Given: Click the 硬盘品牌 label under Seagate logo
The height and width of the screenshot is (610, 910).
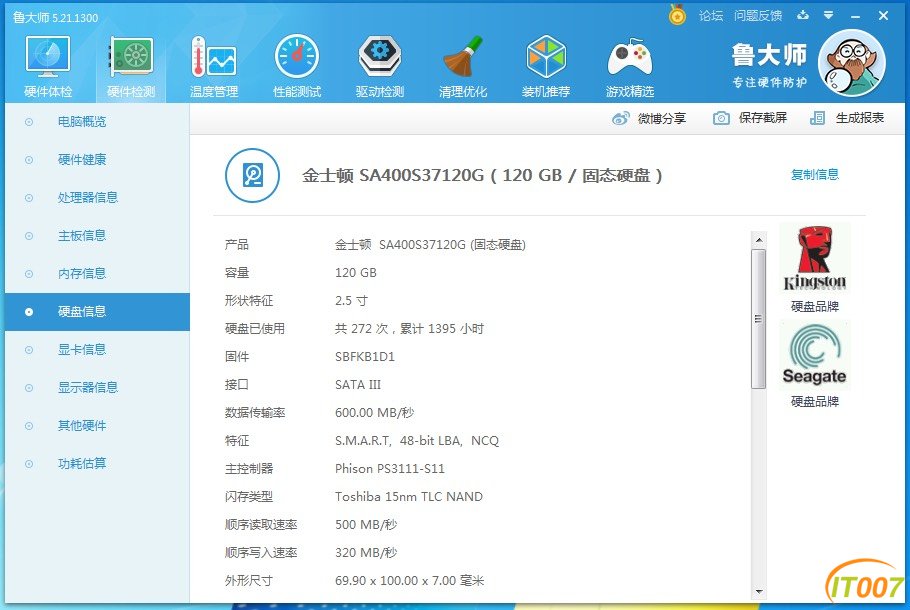Looking at the screenshot, I should pyautogui.click(x=815, y=402).
